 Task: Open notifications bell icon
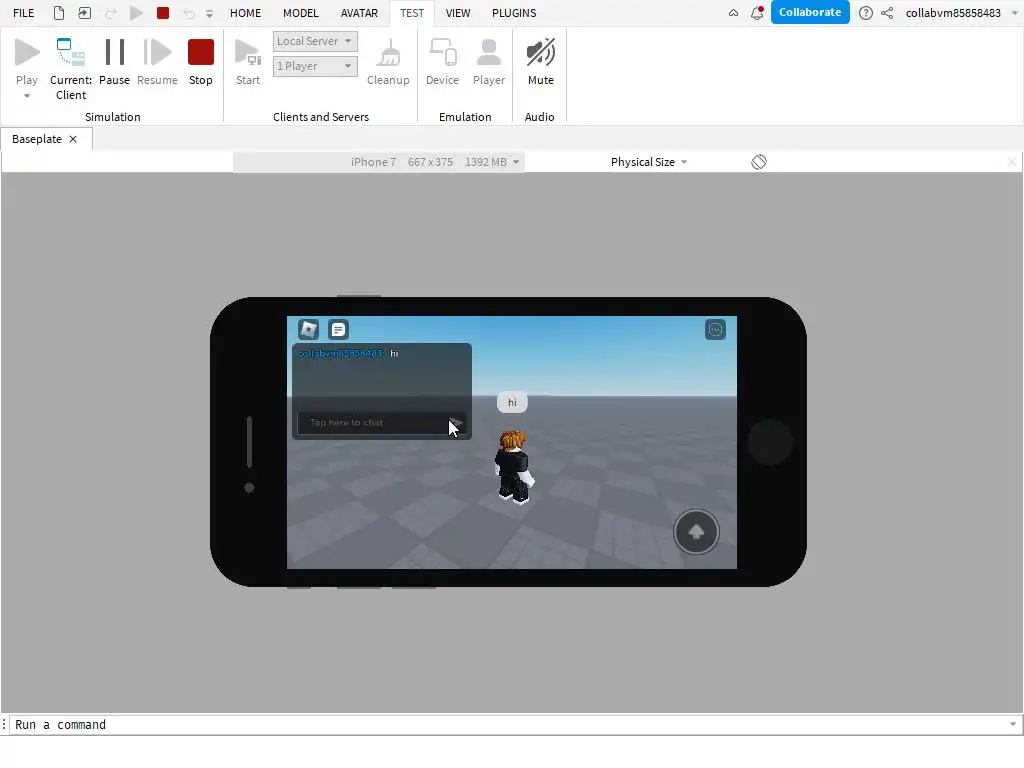pyautogui.click(x=757, y=13)
